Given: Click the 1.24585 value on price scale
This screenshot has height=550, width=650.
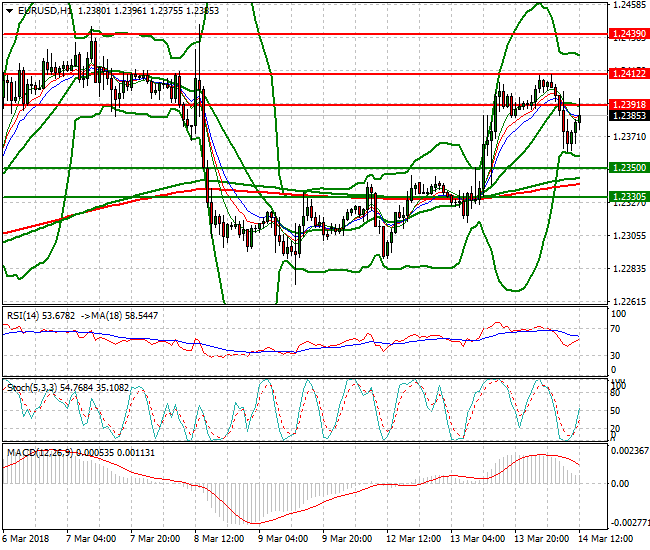Looking at the screenshot, I should [627, 5].
